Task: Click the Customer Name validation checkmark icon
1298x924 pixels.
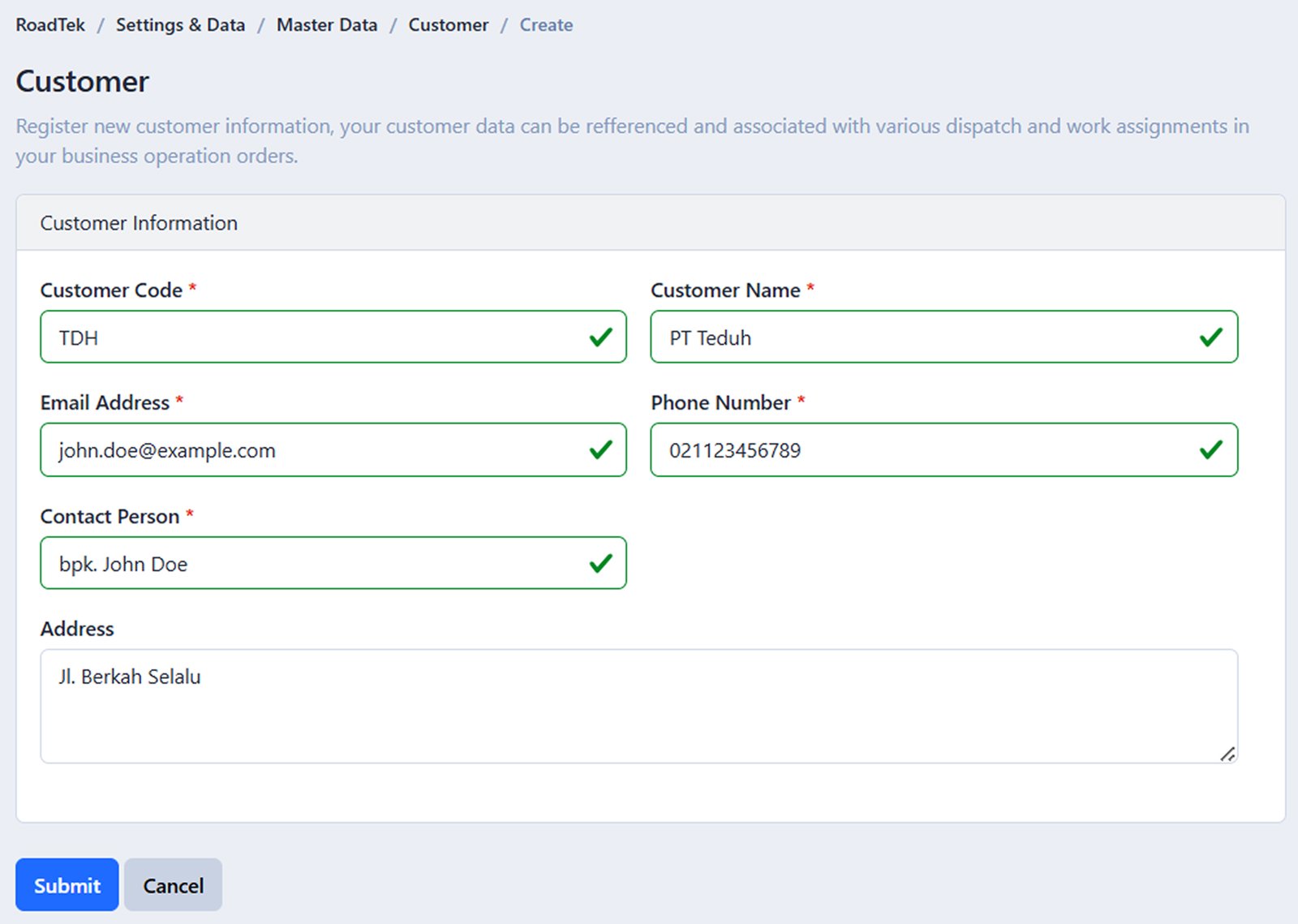Action: pyautogui.click(x=1210, y=337)
